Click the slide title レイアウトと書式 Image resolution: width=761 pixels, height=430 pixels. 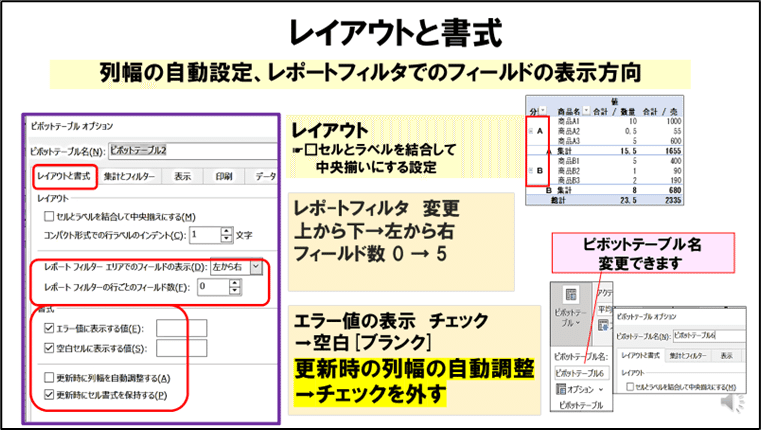(x=395, y=33)
